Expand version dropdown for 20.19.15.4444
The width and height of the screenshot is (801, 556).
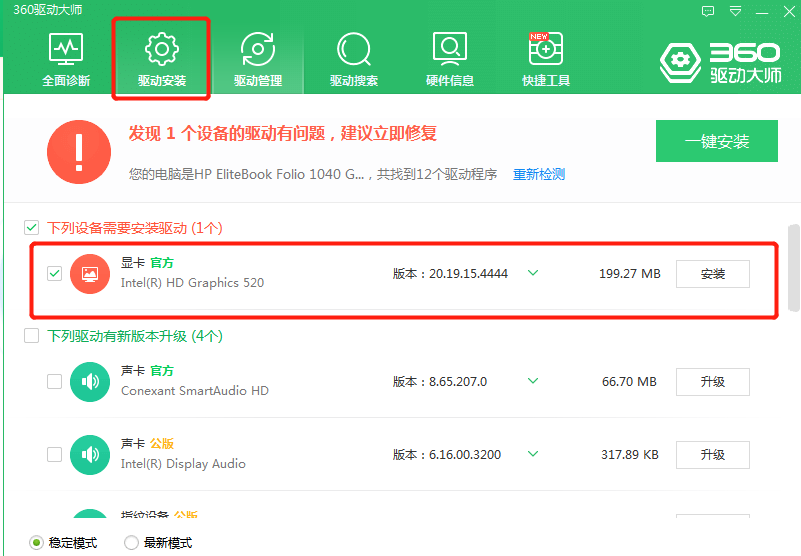pyautogui.click(x=533, y=273)
